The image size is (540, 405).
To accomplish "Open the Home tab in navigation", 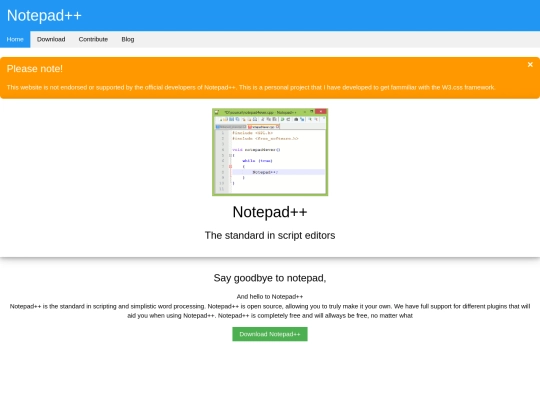I will coord(15,39).
